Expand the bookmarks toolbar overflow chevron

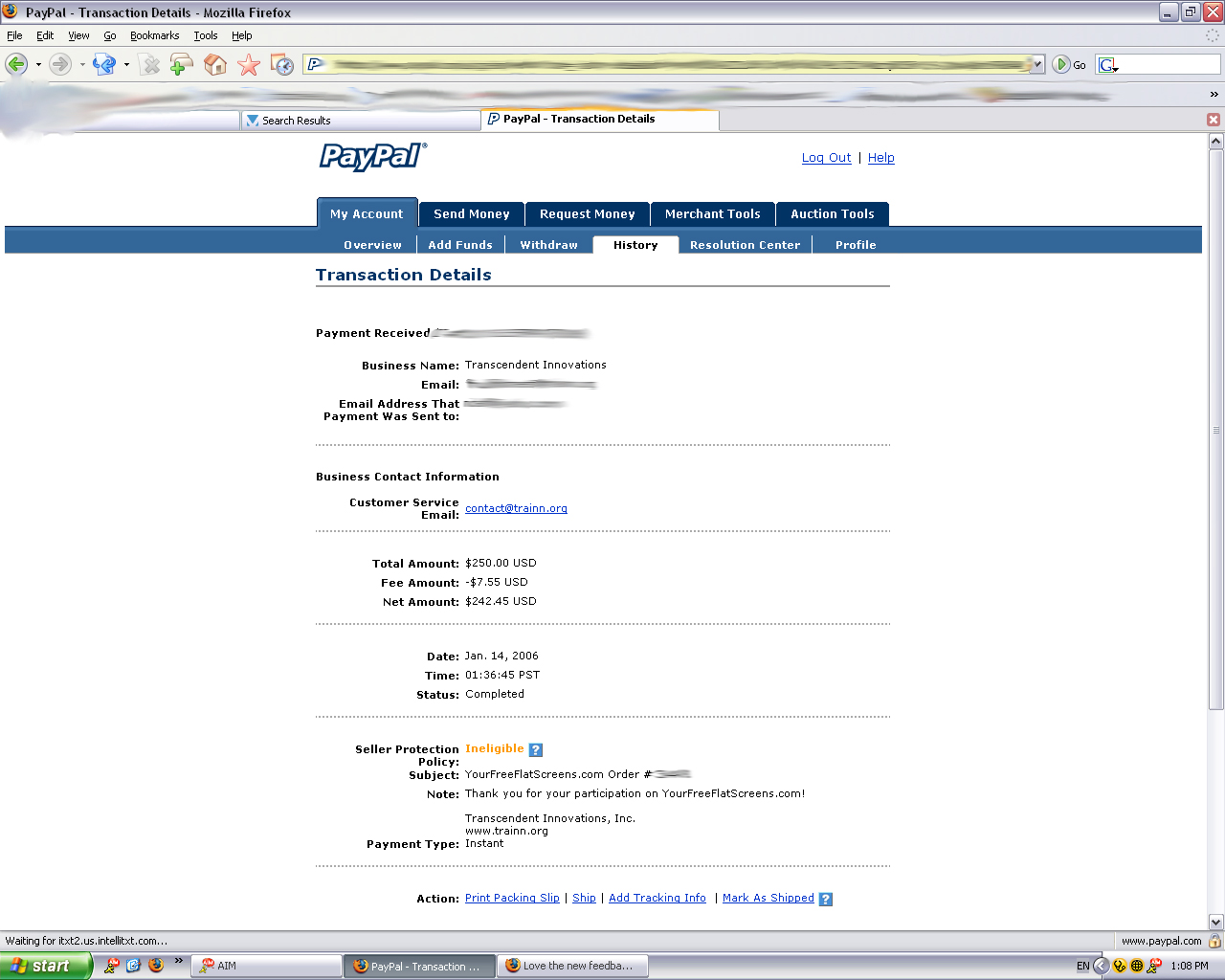pos(1214,95)
